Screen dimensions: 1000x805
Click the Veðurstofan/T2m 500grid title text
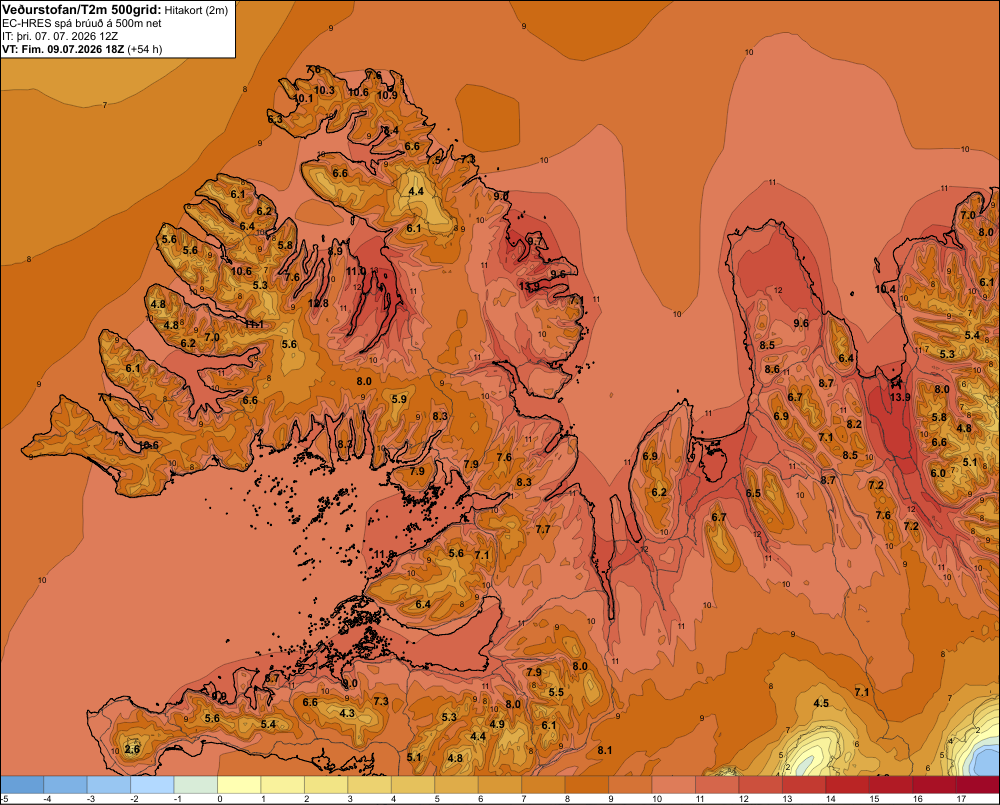click(x=81, y=10)
